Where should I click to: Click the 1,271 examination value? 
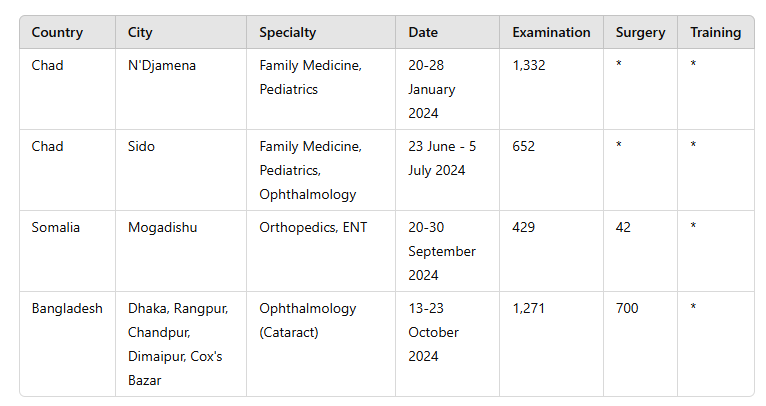pyautogui.click(x=528, y=309)
